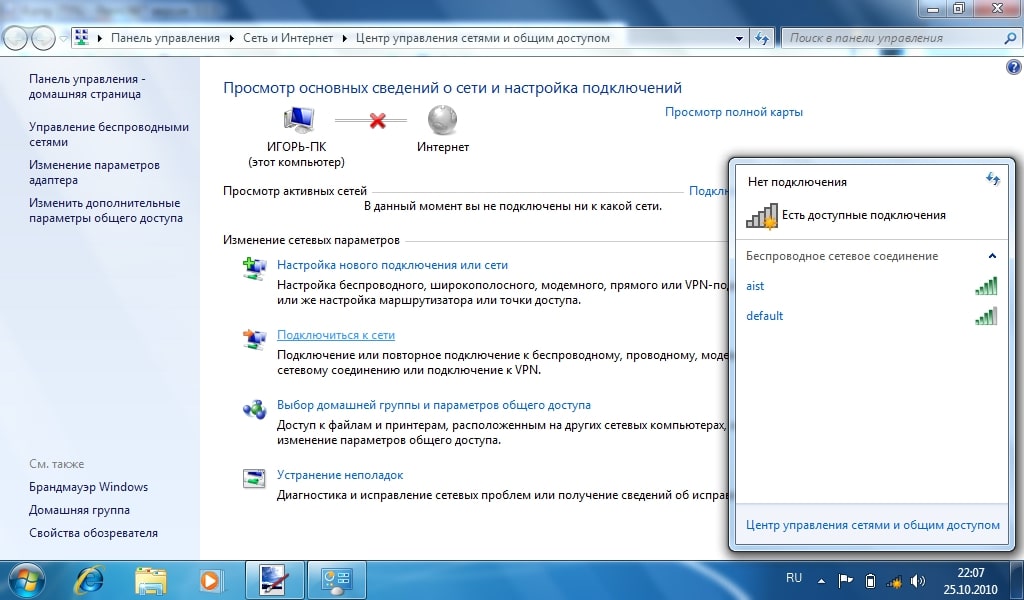Screen dimensions: 1024x600
Task: Collapse Беспроводное сетевое соединение section
Action: coord(992,256)
